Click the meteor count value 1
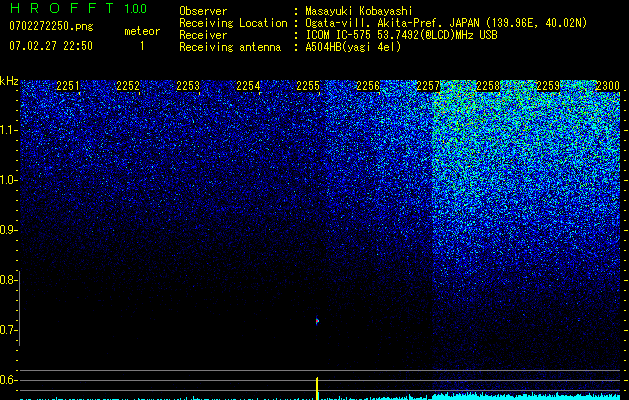629x400 pixels. 142,46
